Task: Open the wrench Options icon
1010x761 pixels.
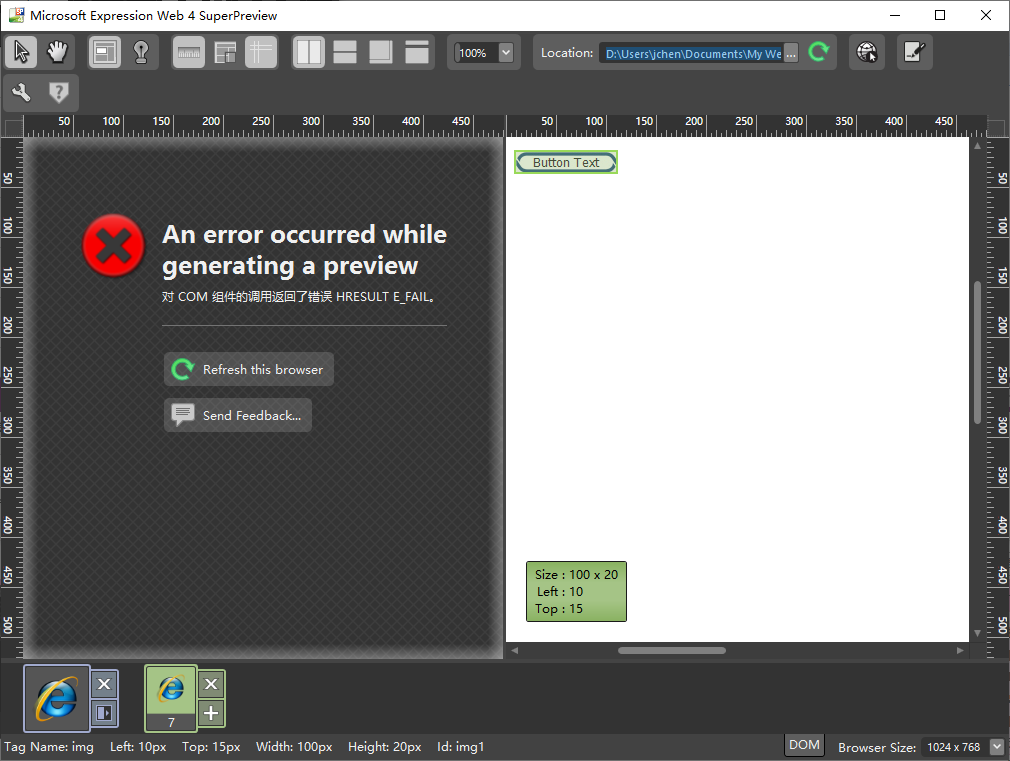Action: click(21, 93)
